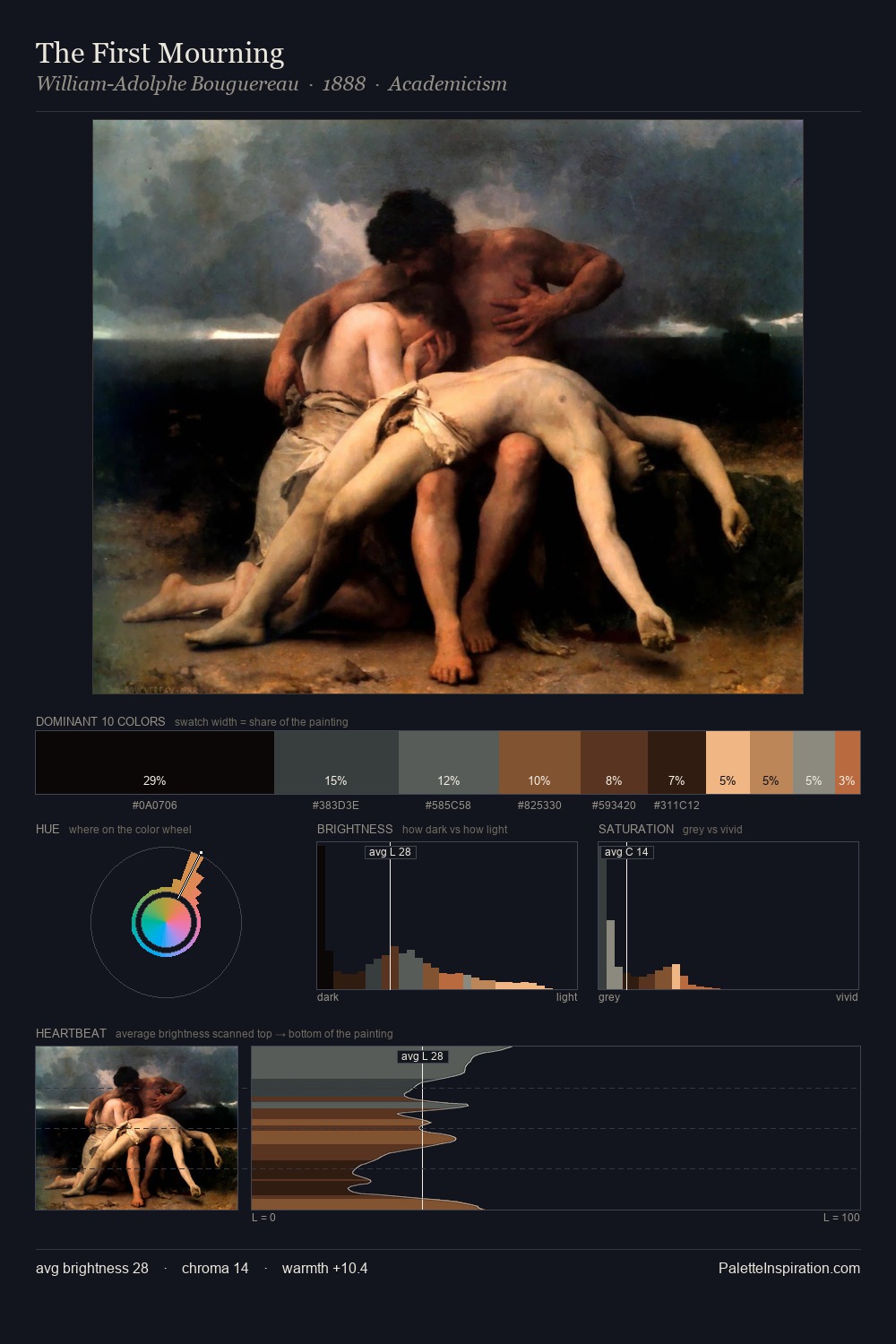Click the rainbow color wheel in the hue chart
The height and width of the screenshot is (1344, 896).
pos(166,923)
